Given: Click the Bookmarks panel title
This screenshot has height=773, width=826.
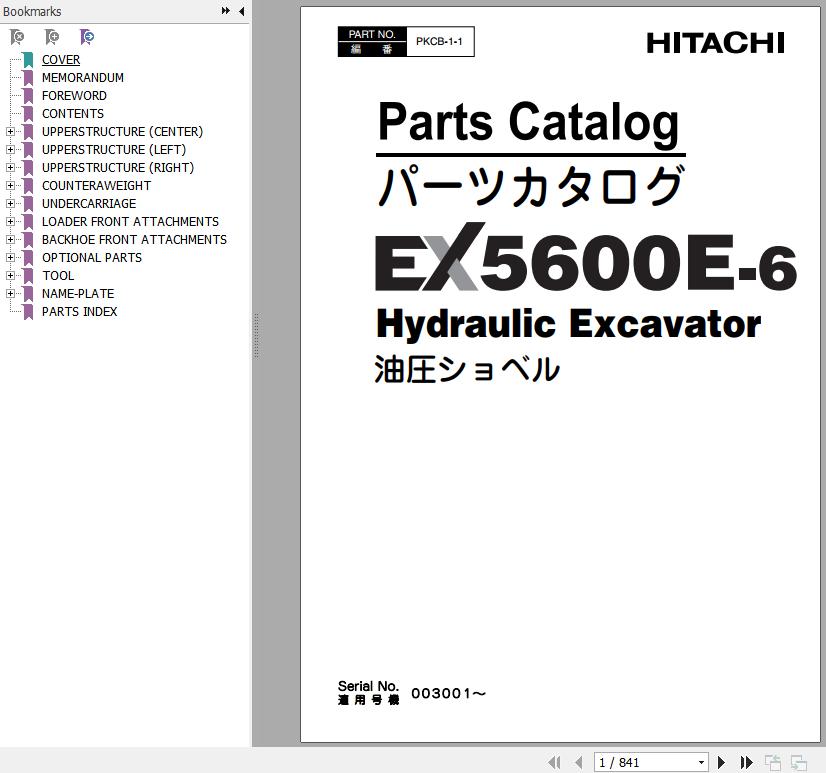Looking at the screenshot, I should (x=32, y=11).
